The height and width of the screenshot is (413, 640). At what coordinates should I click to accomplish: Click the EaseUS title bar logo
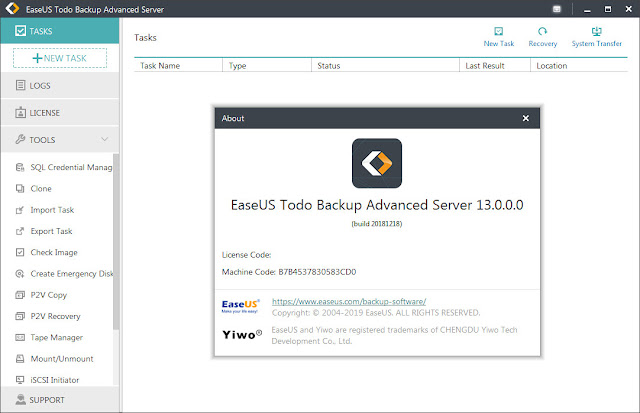click(x=12, y=8)
